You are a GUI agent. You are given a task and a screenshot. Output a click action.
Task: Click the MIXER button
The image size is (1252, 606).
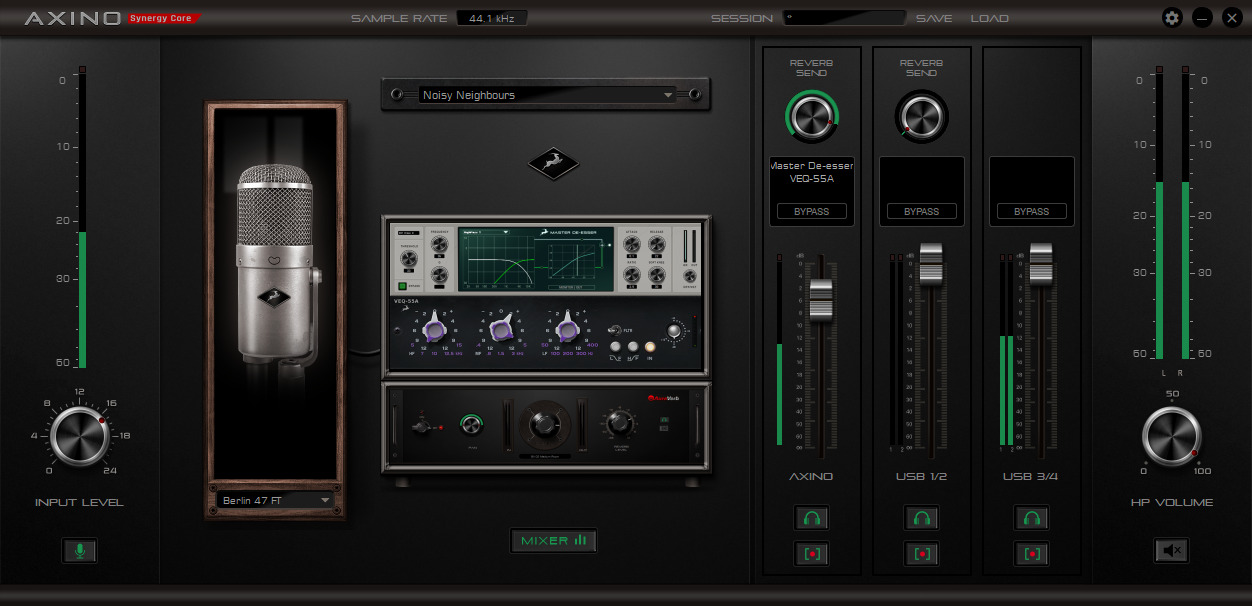click(x=554, y=541)
